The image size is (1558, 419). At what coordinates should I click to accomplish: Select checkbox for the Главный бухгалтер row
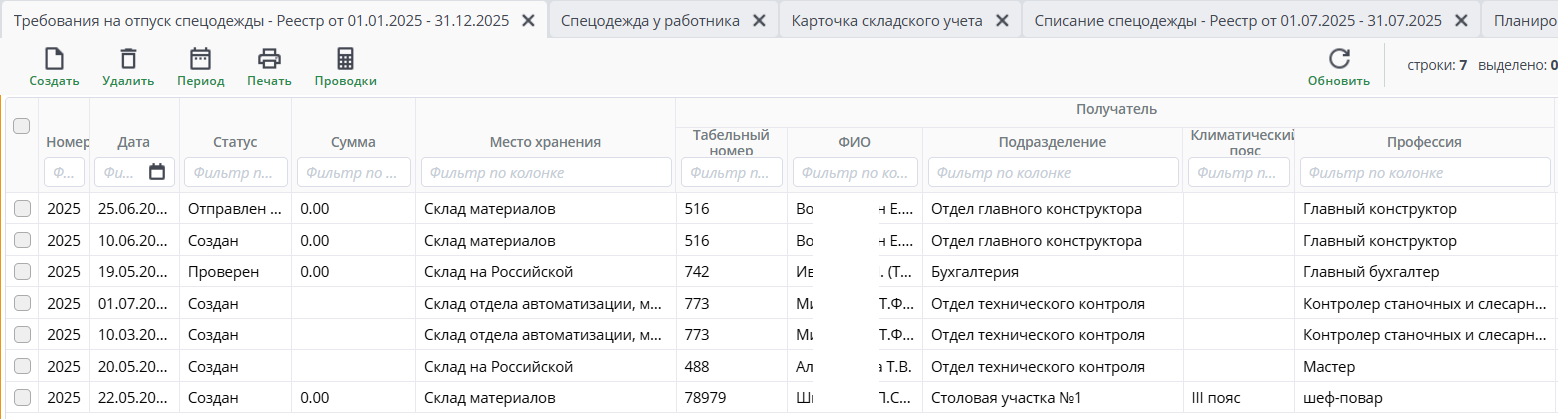coord(22,271)
